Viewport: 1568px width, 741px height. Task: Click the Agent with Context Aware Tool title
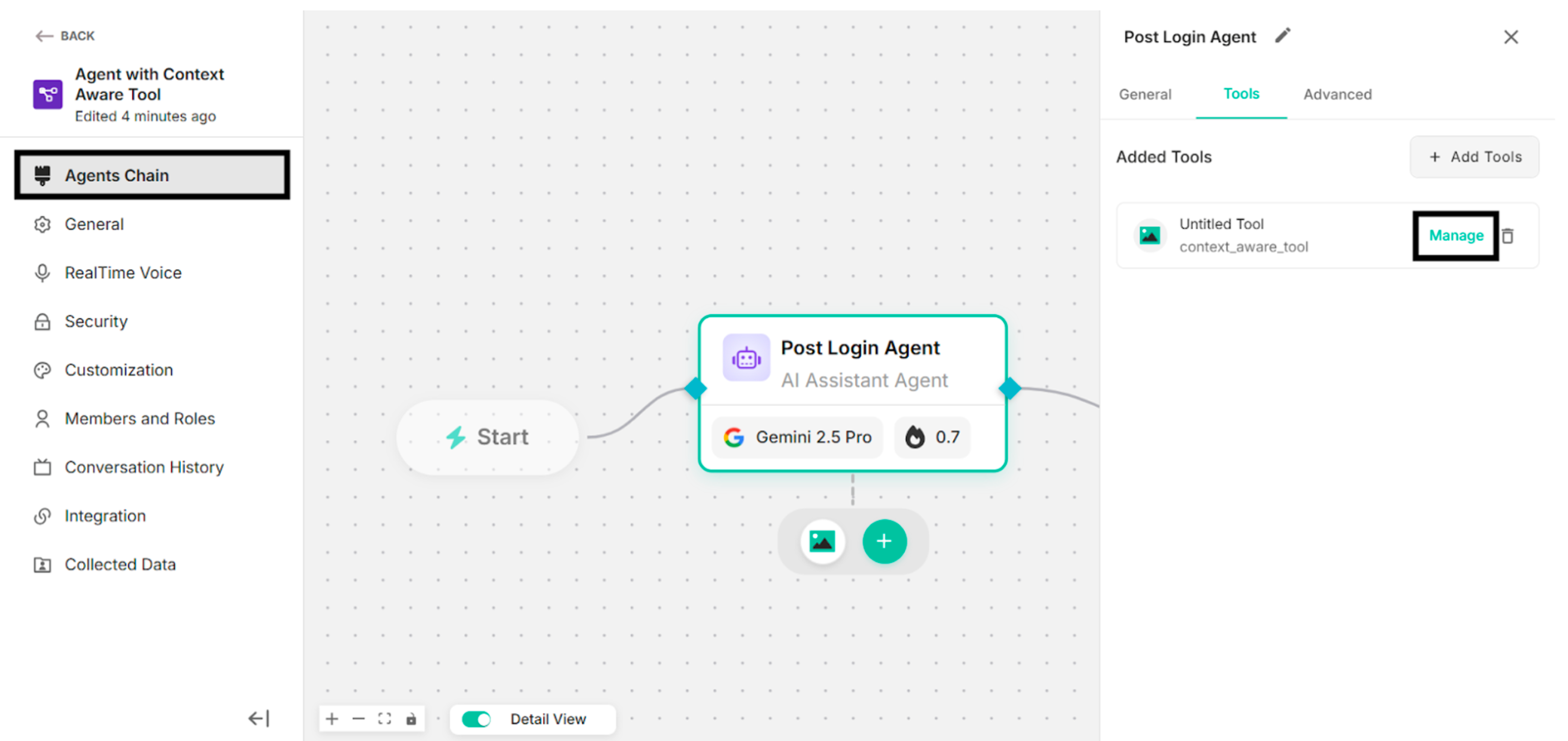click(150, 84)
